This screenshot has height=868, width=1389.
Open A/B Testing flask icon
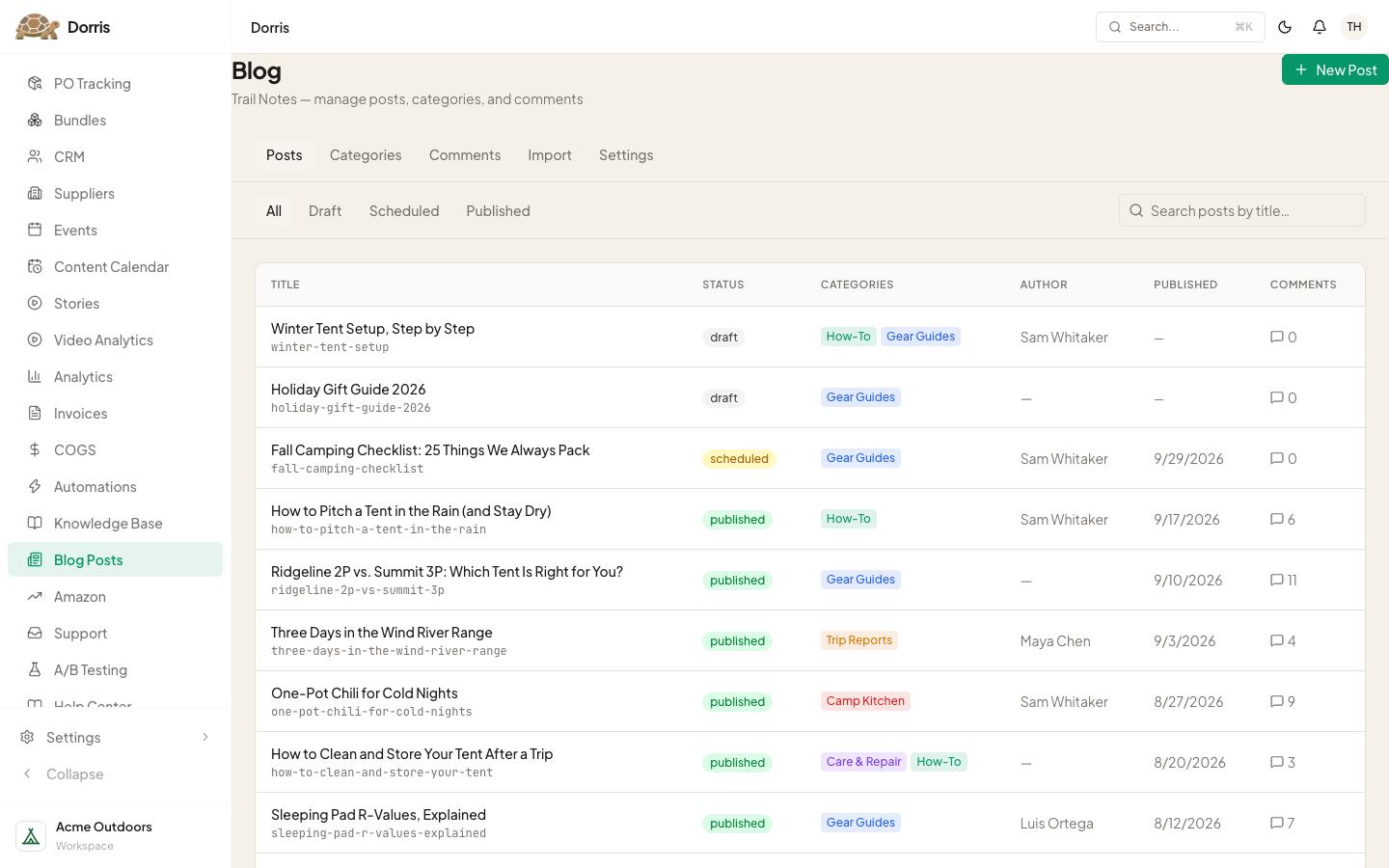click(x=35, y=669)
